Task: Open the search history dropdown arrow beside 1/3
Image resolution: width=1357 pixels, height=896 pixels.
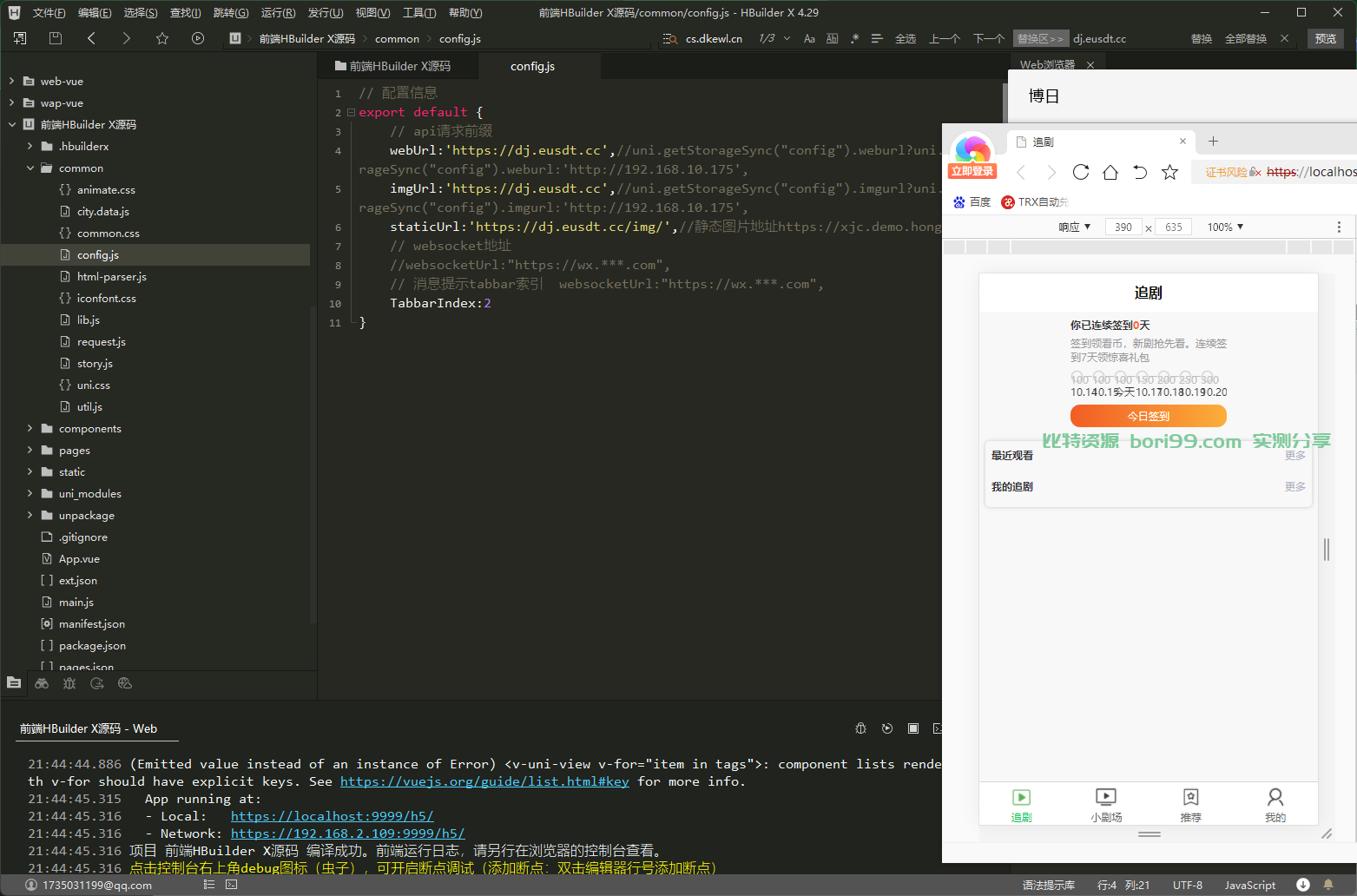Action: pyautogui.click(x=787, y=38)
